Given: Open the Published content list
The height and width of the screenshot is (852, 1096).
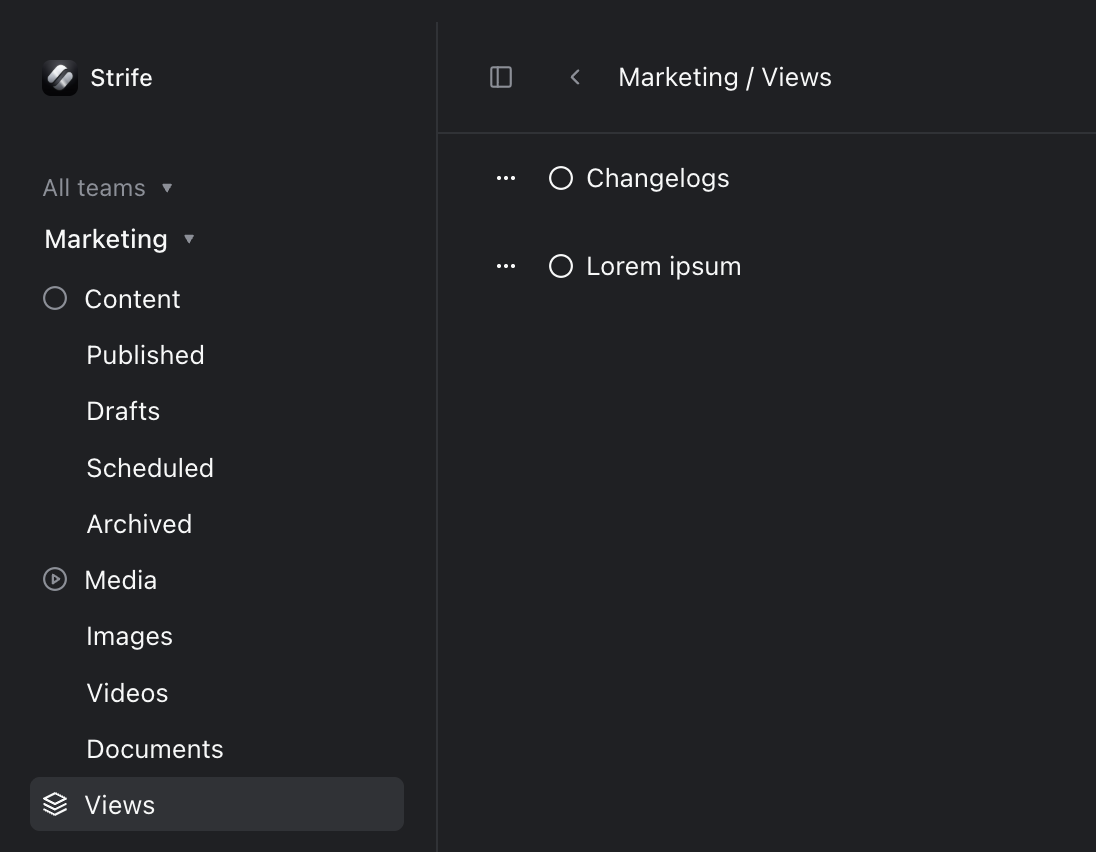Looking at the screenshot, I should point(145,355).
